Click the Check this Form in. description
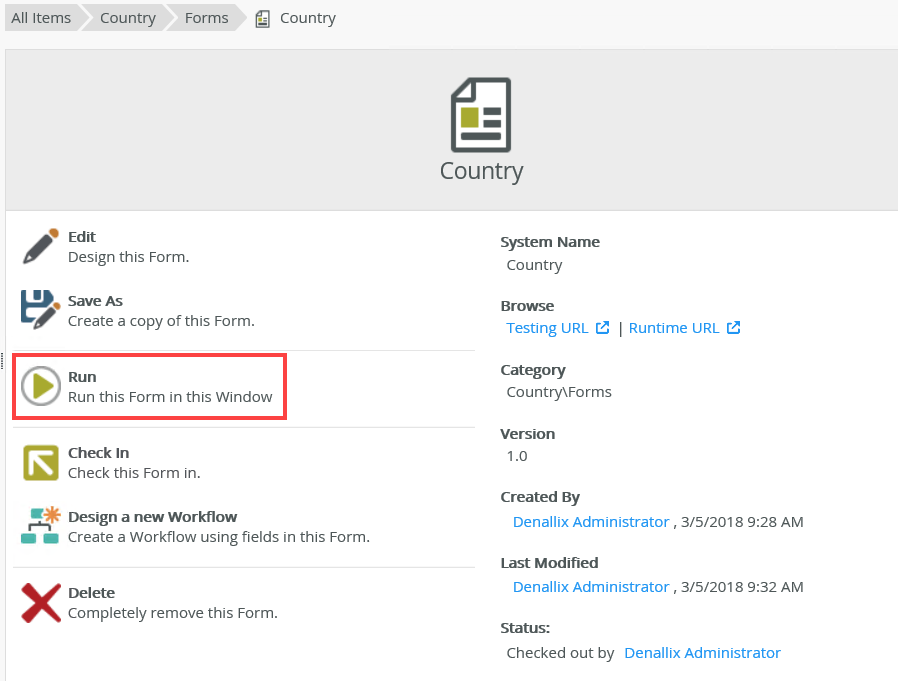Viewport: 898px width, 681px height. coord(134,473)
